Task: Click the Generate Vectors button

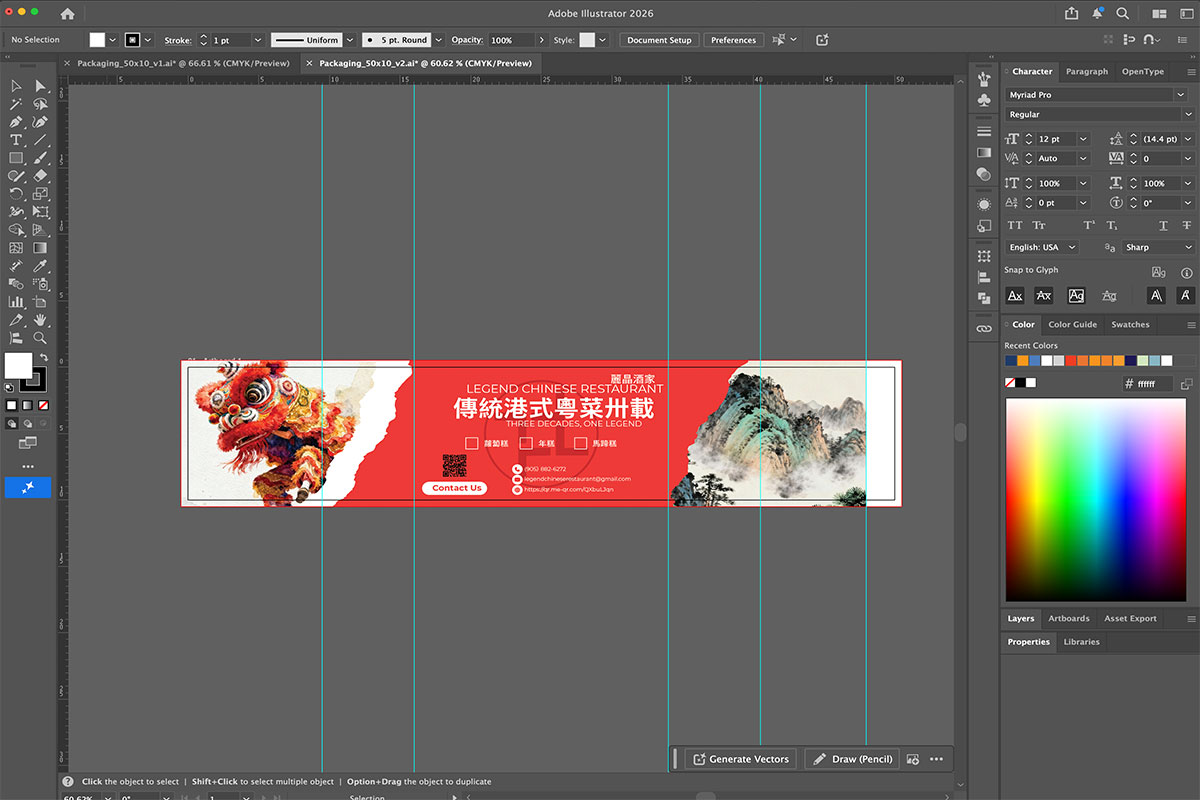Action: (740, 759)
